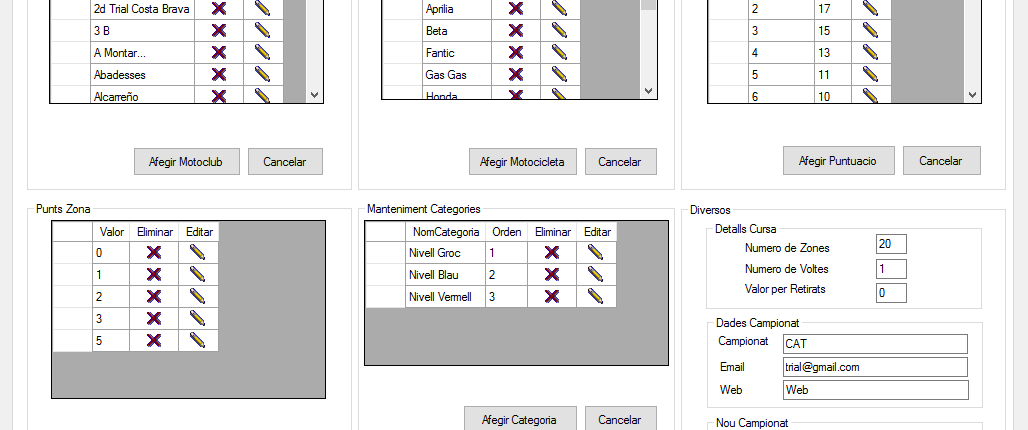Click the Afegir Motoclub button
1028x430 pixels.
[x=186, y=161]
